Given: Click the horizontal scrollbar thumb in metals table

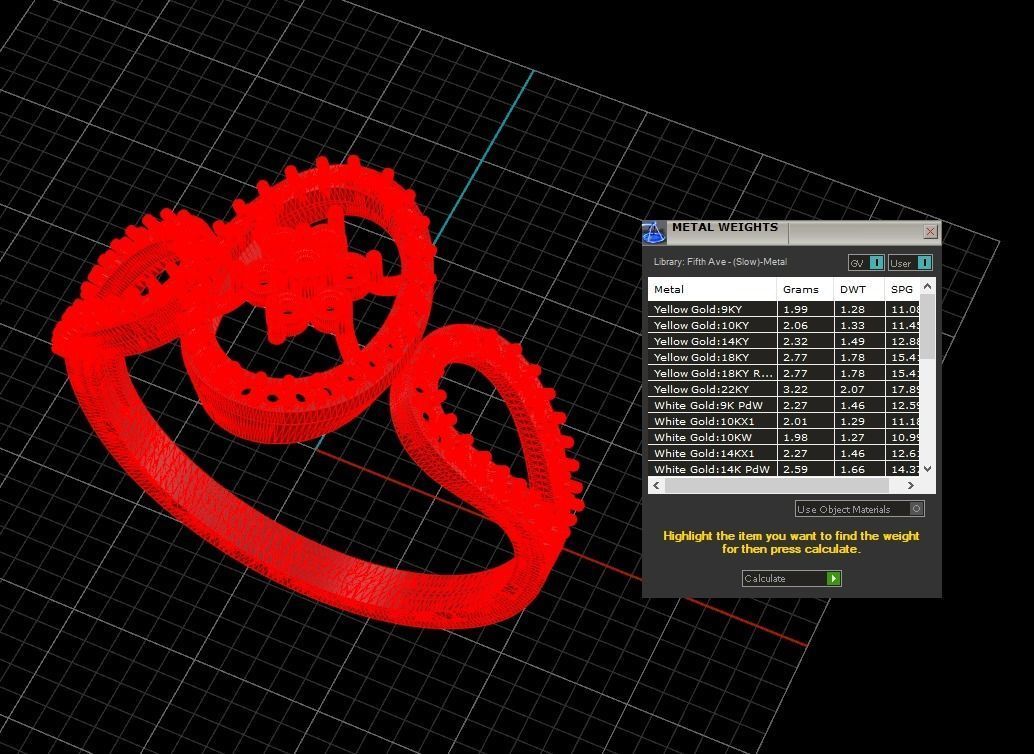Looking at the screenshot, I should pos(777,486).
